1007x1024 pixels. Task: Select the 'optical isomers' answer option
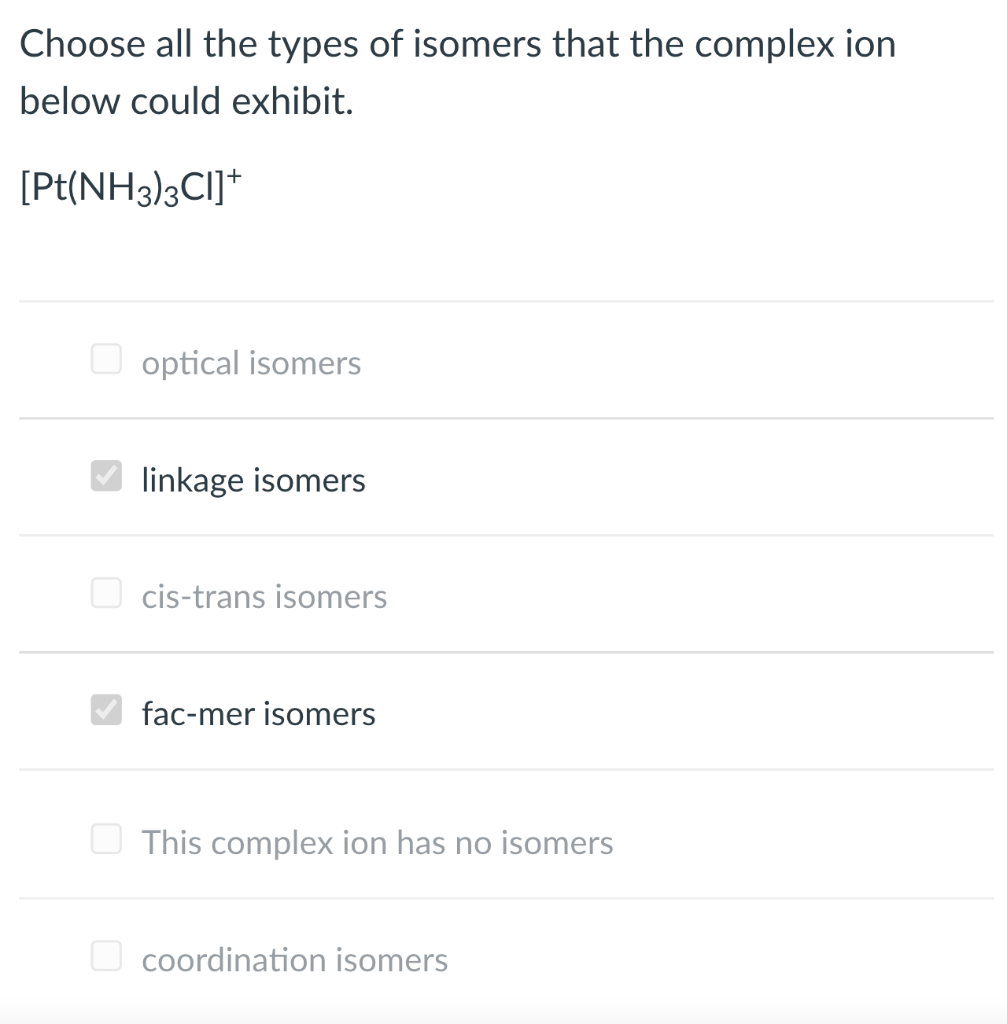pos(251,363)
